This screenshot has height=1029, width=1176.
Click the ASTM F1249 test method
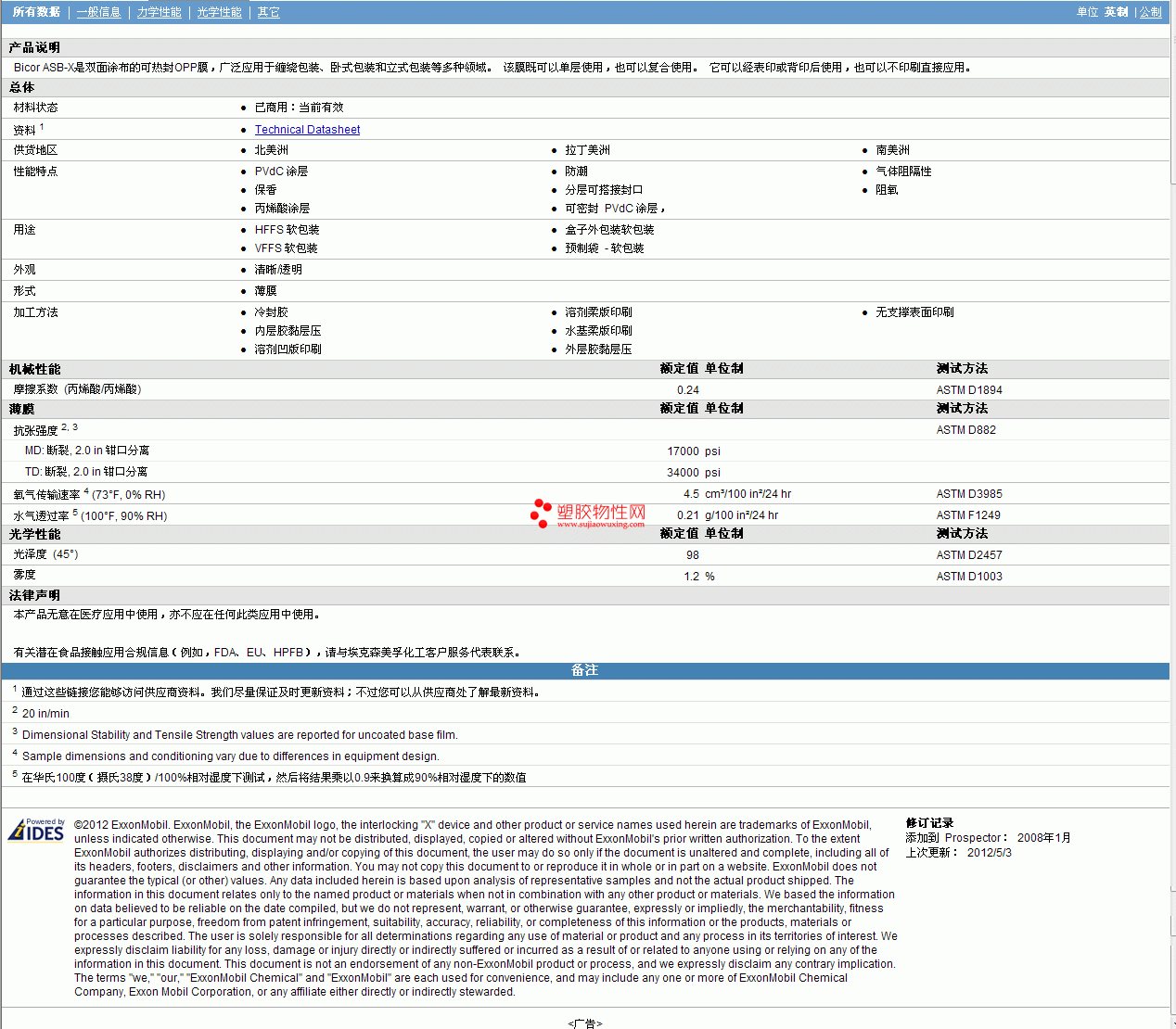(x=968, y=515)
